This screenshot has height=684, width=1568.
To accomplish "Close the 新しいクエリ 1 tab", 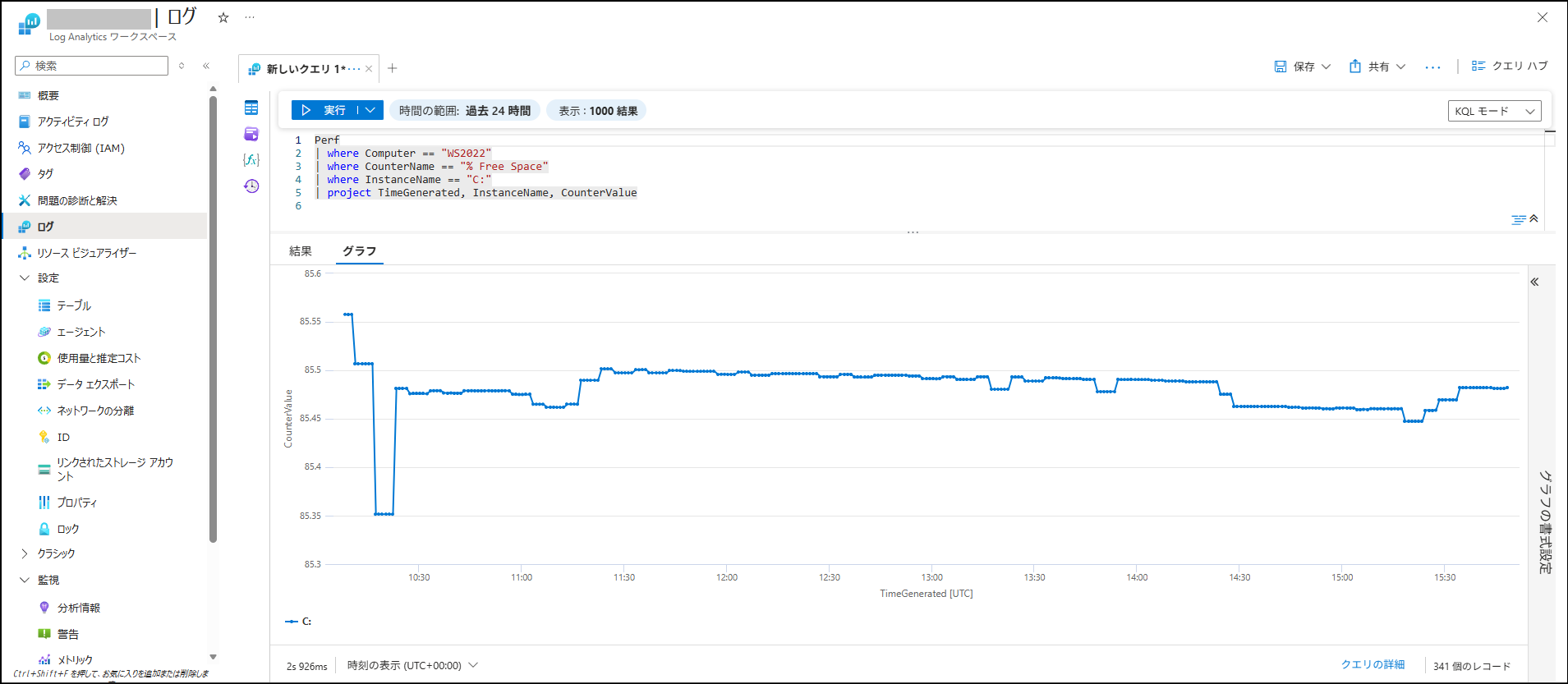I will (369, 69).
